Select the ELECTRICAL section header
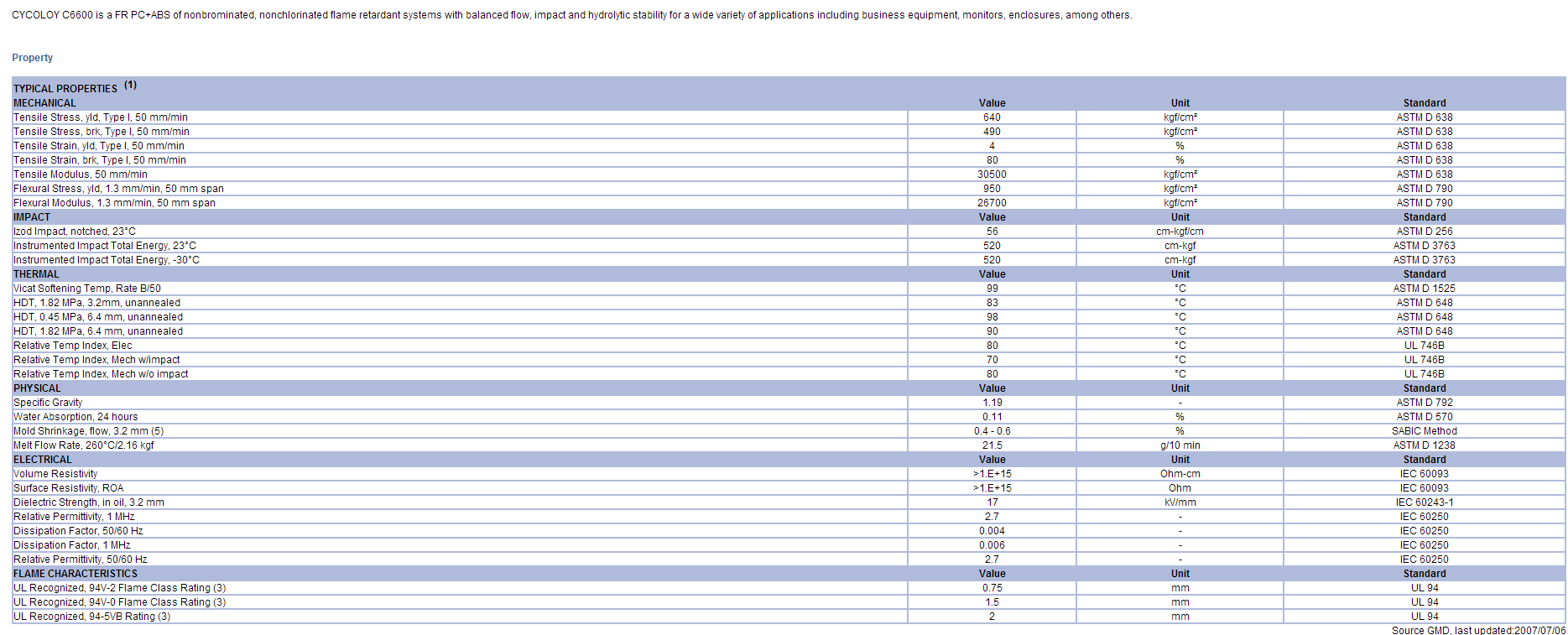1568x635 pixels. coord(43,460)
